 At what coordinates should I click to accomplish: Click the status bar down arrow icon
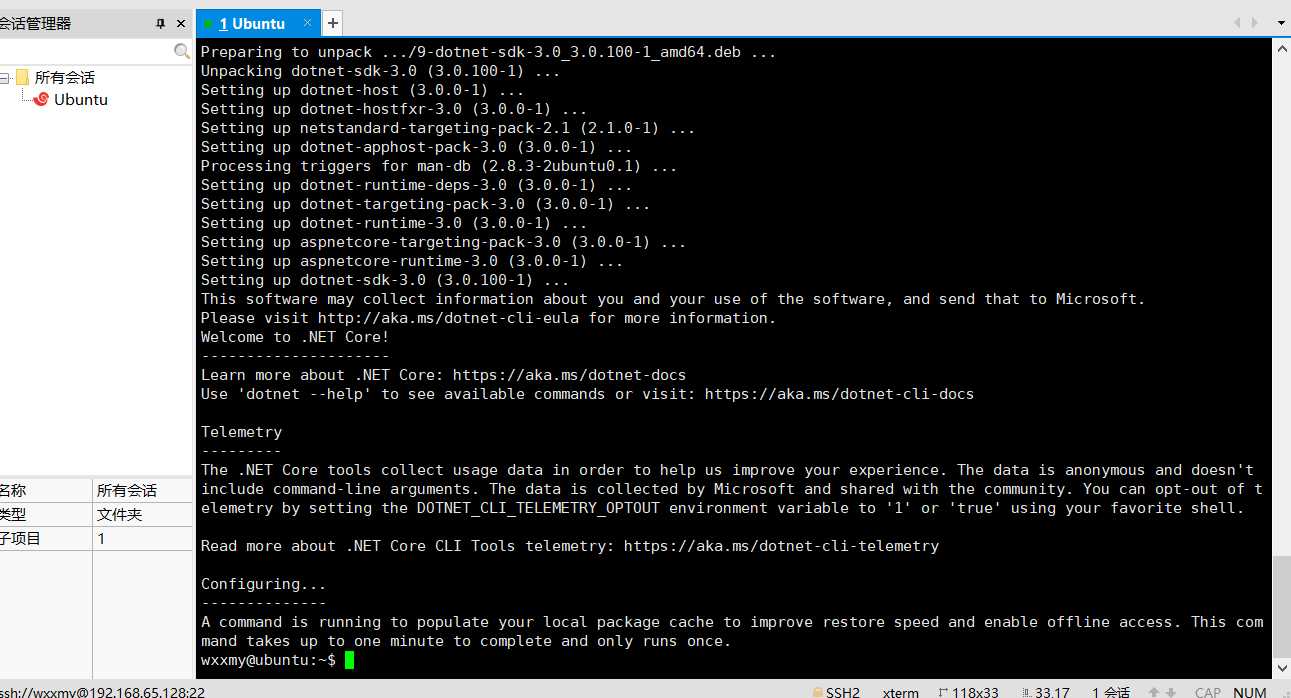[1171, 692]
